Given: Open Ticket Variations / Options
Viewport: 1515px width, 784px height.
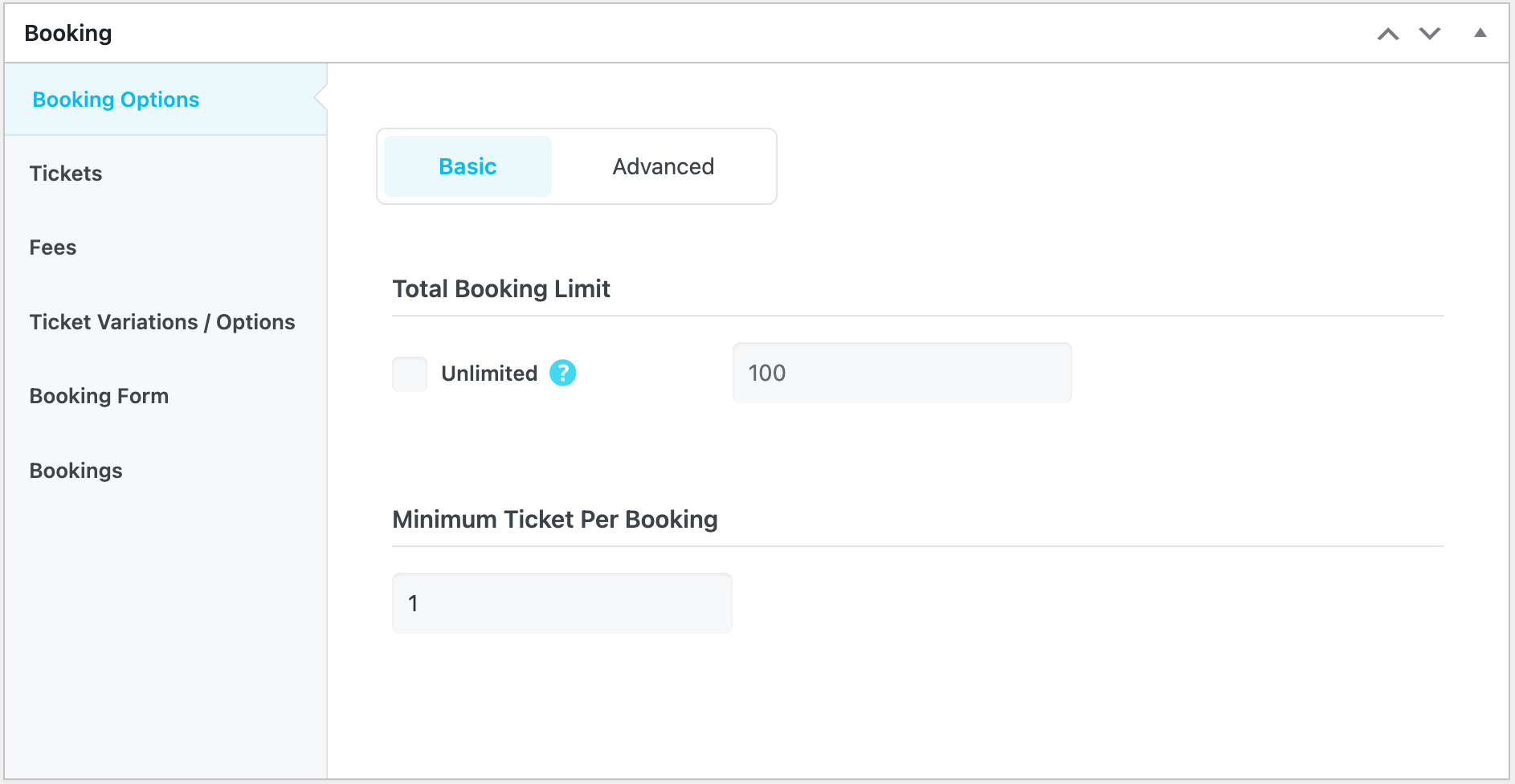Looking at the screenshot, I should click(162, 322).
